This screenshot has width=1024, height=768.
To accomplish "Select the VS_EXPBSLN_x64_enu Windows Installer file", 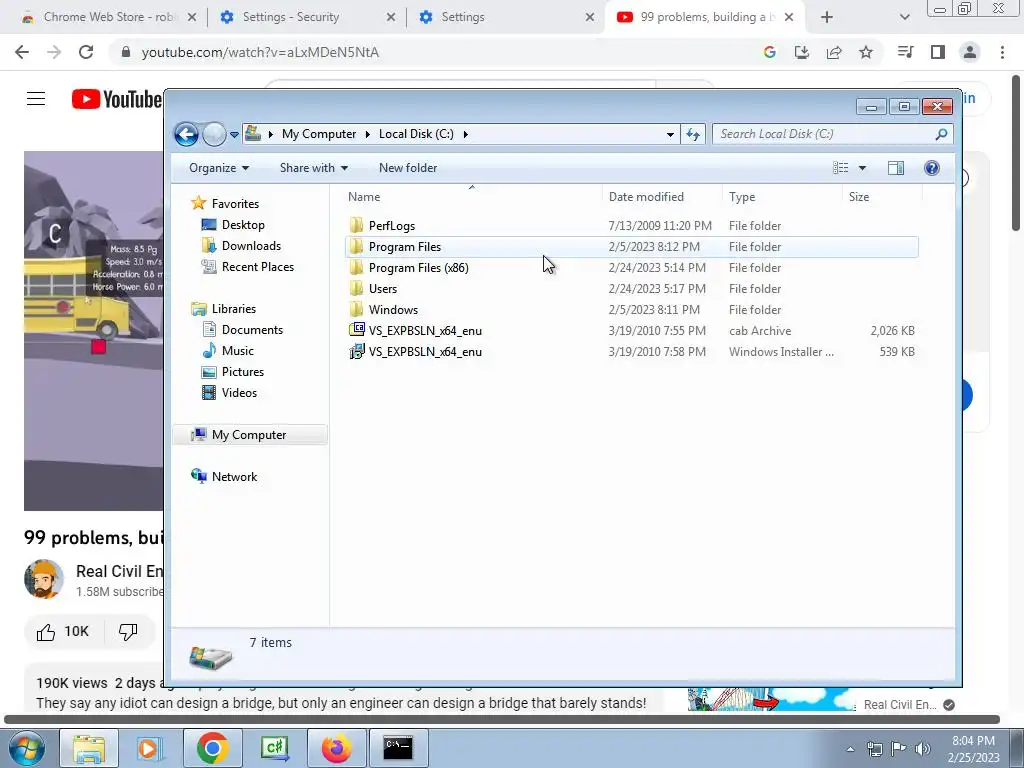I will pos(632,351).
